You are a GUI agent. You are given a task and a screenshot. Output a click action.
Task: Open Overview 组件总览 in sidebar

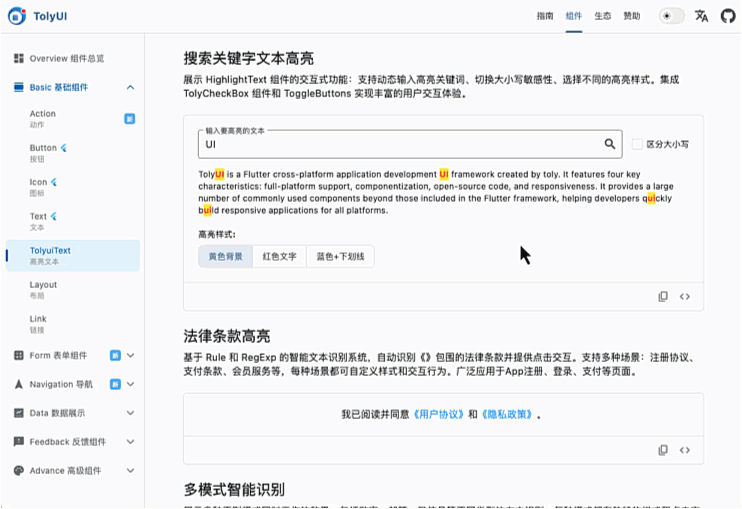pos(73,58)
